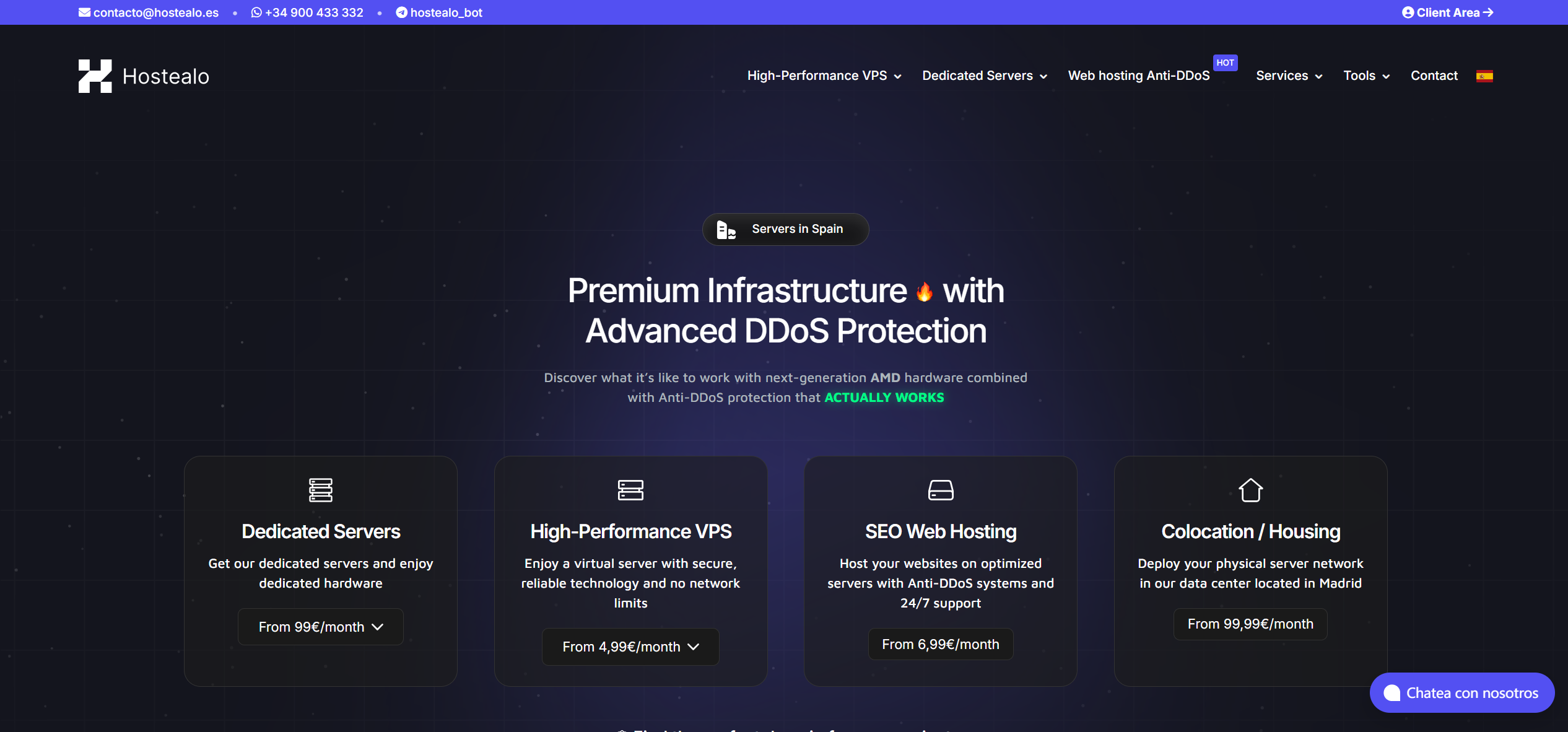The width and height of the screenshot is (1568, 732).
Task: Click the Client Area arrow icon
Action: [x=1488, y=12]
